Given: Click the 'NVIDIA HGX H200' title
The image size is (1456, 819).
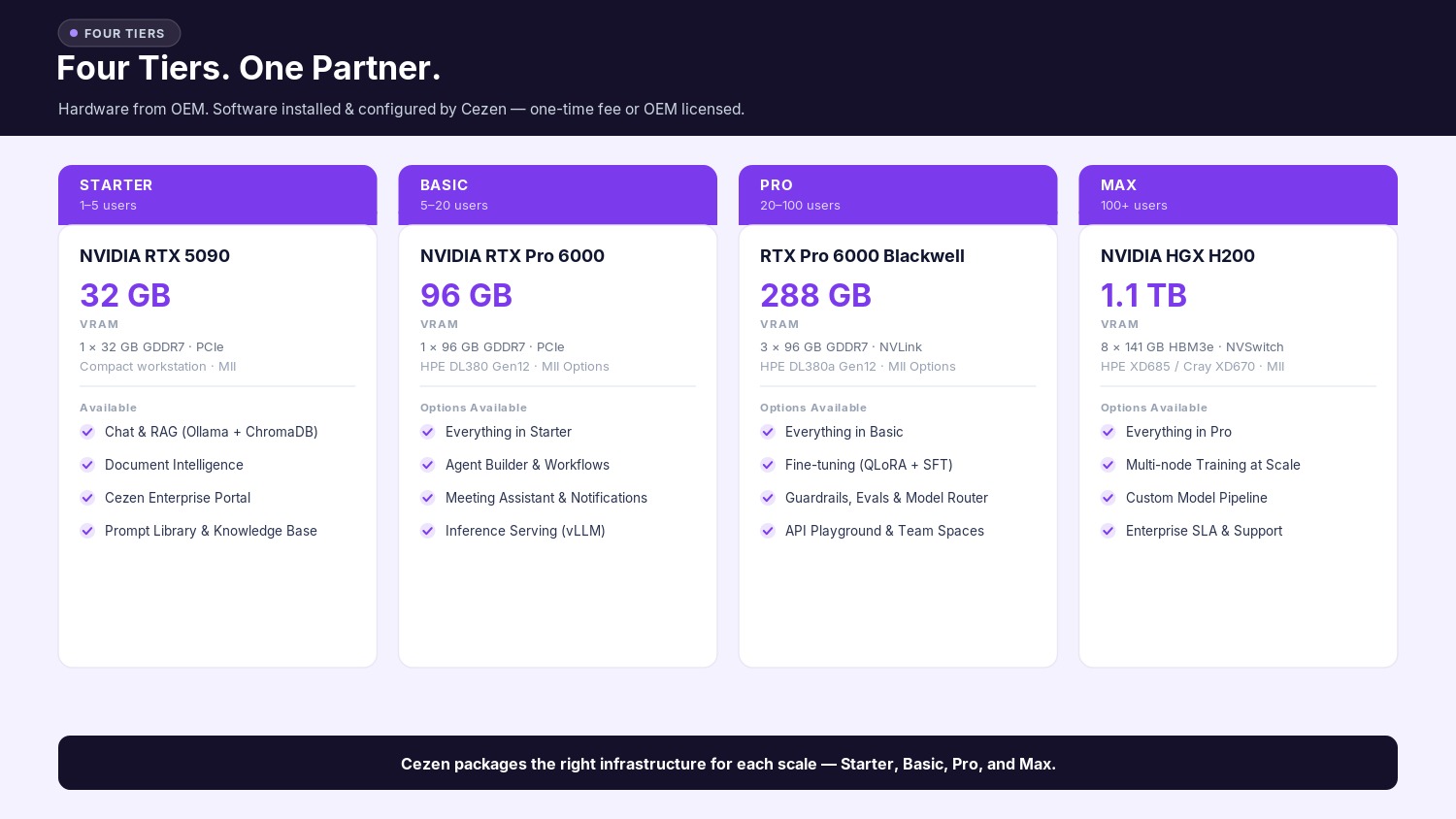Looking at the screenshot, I should coord(1177,256).
